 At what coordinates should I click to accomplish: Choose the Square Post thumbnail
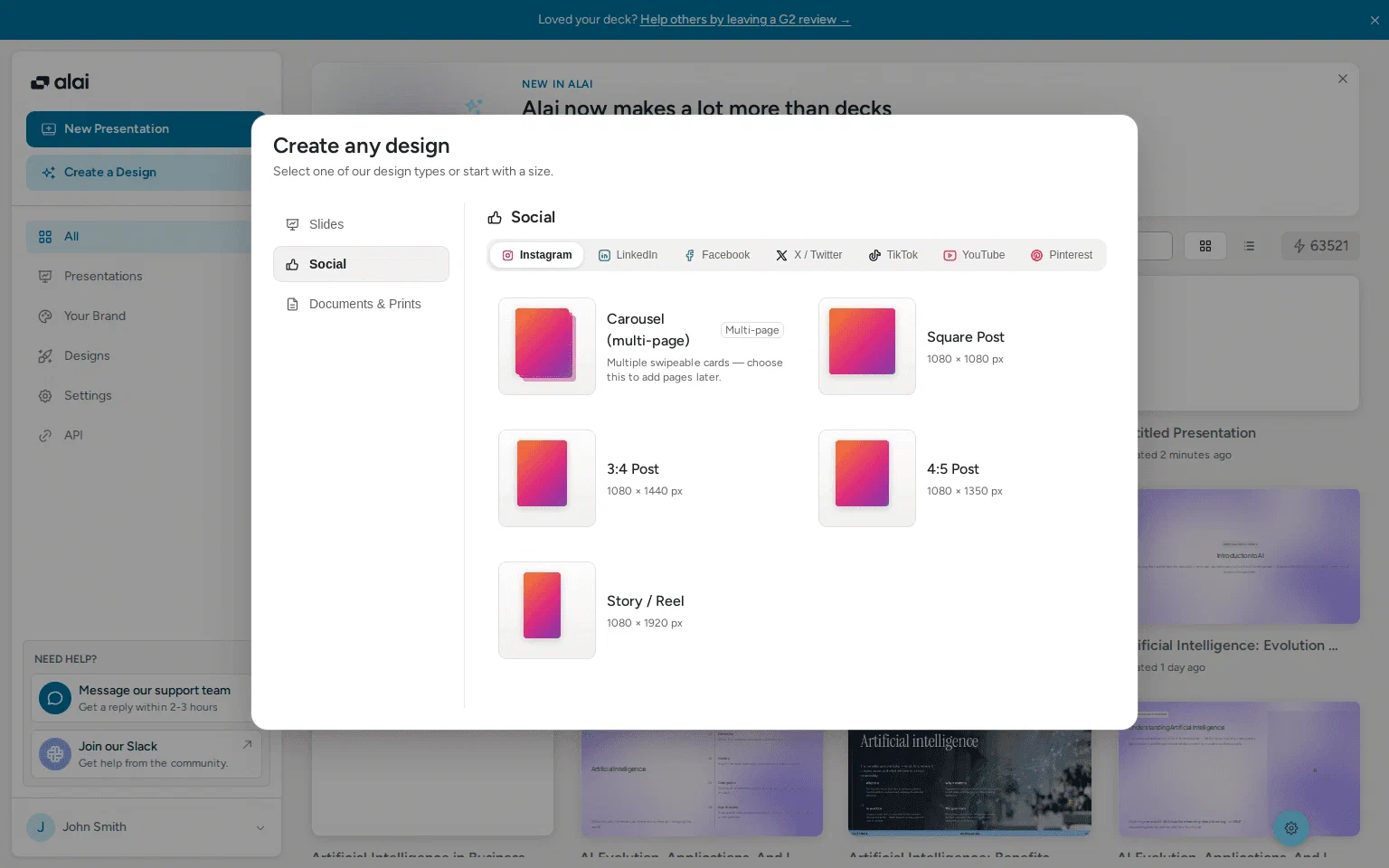coord(867,346)
